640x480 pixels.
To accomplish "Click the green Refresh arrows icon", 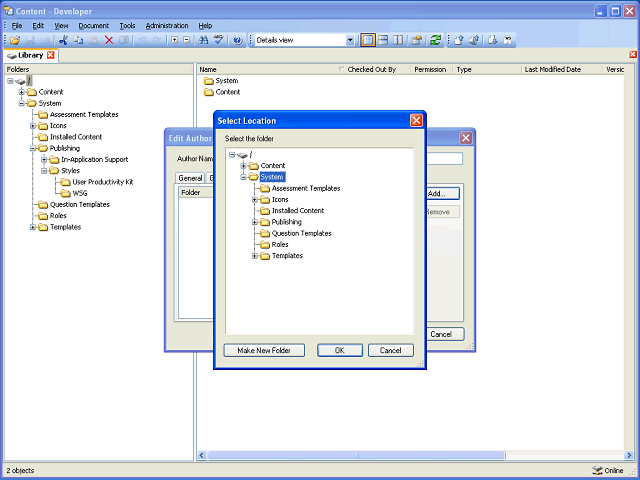I will [436, 40].
